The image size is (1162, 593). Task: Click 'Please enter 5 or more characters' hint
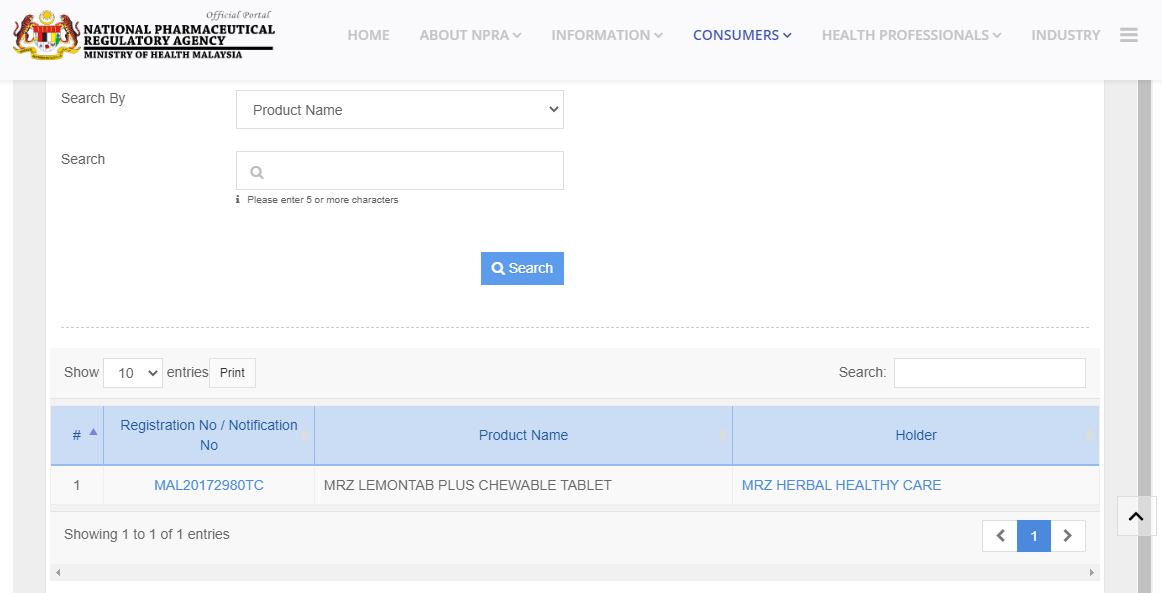322,200
